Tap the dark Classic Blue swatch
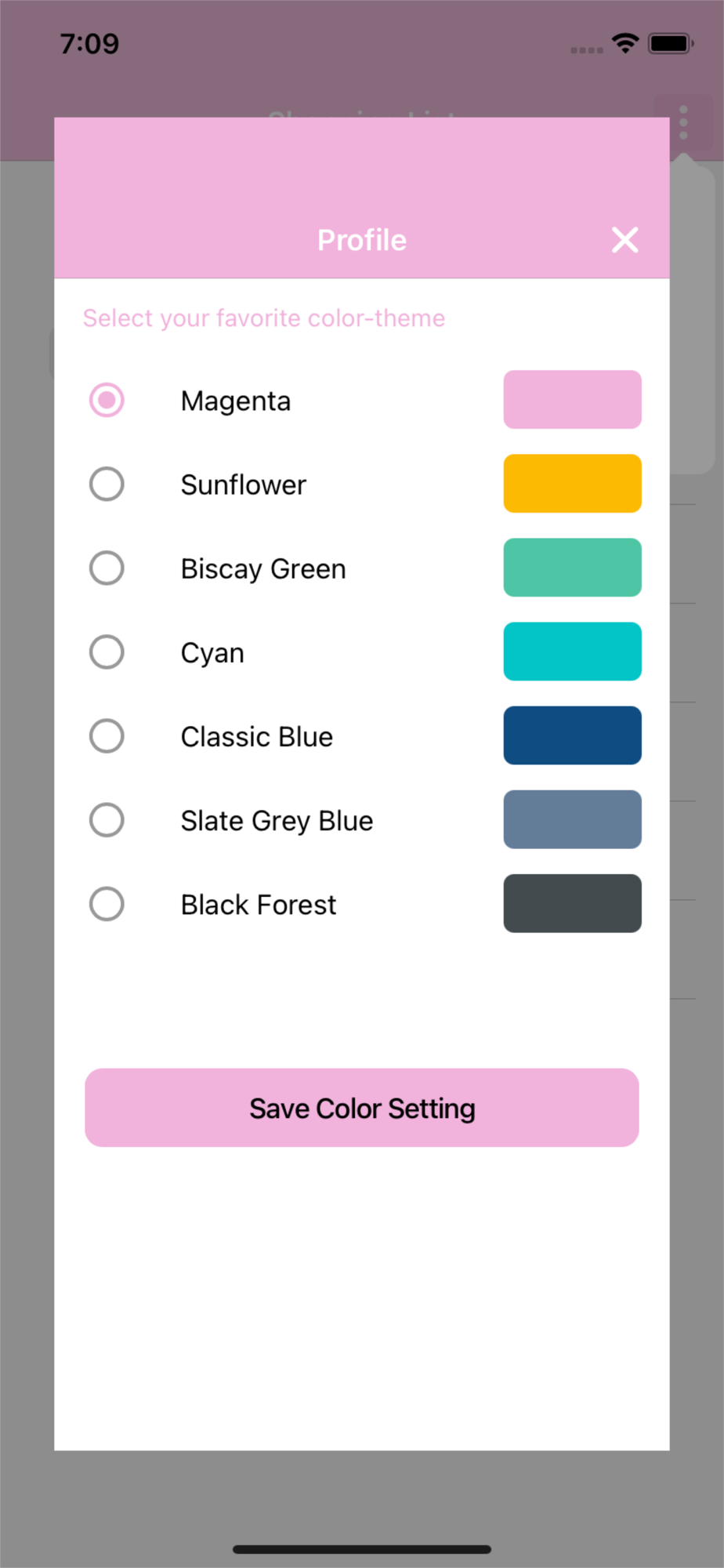 click(x=573, y=735)
